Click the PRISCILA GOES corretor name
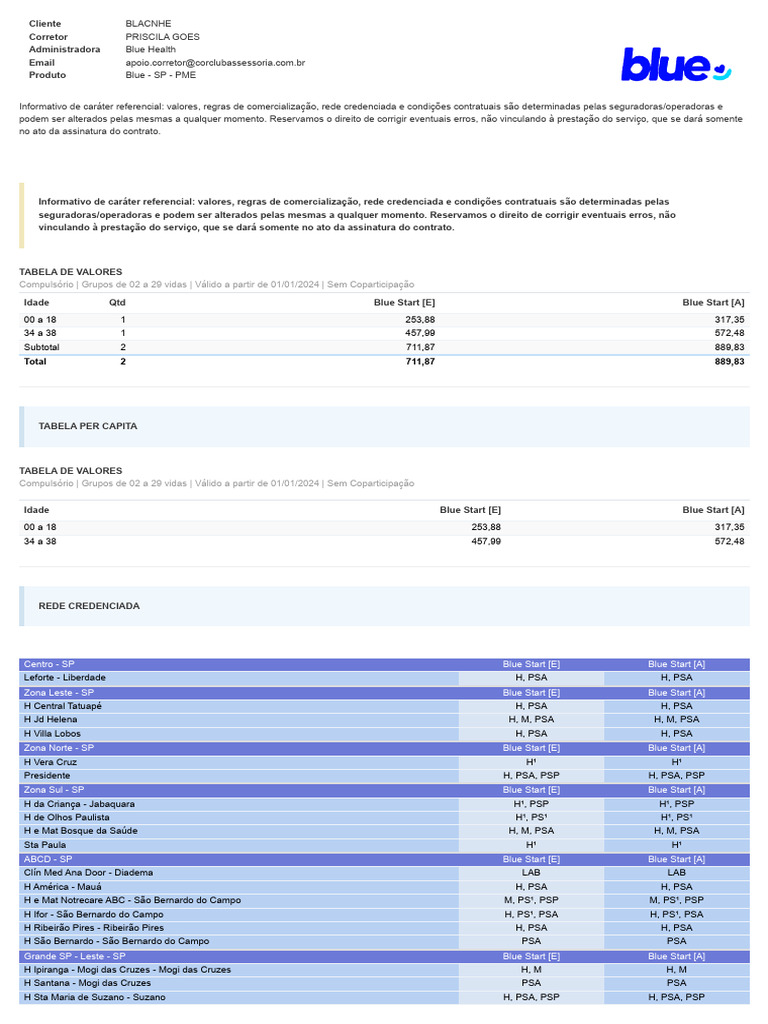 [x=163, y=37]
